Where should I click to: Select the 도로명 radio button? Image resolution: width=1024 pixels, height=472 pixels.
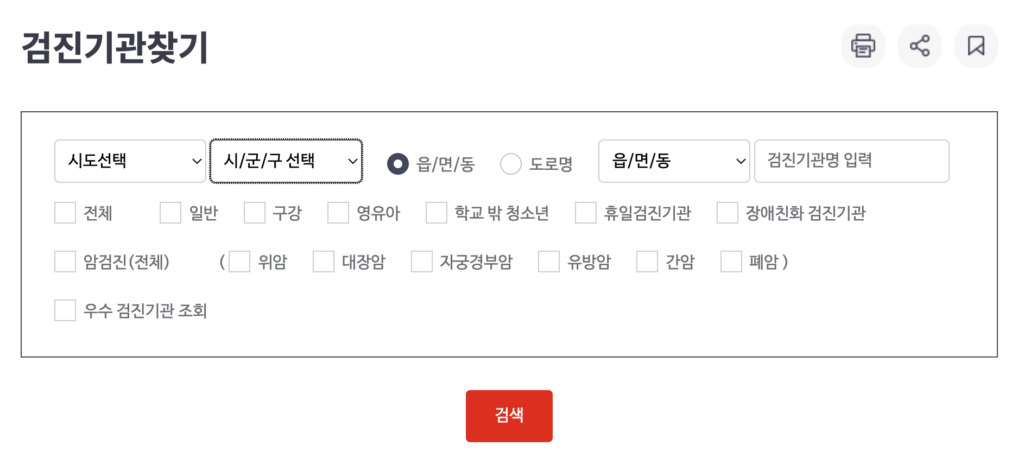(x=511, y=163)
